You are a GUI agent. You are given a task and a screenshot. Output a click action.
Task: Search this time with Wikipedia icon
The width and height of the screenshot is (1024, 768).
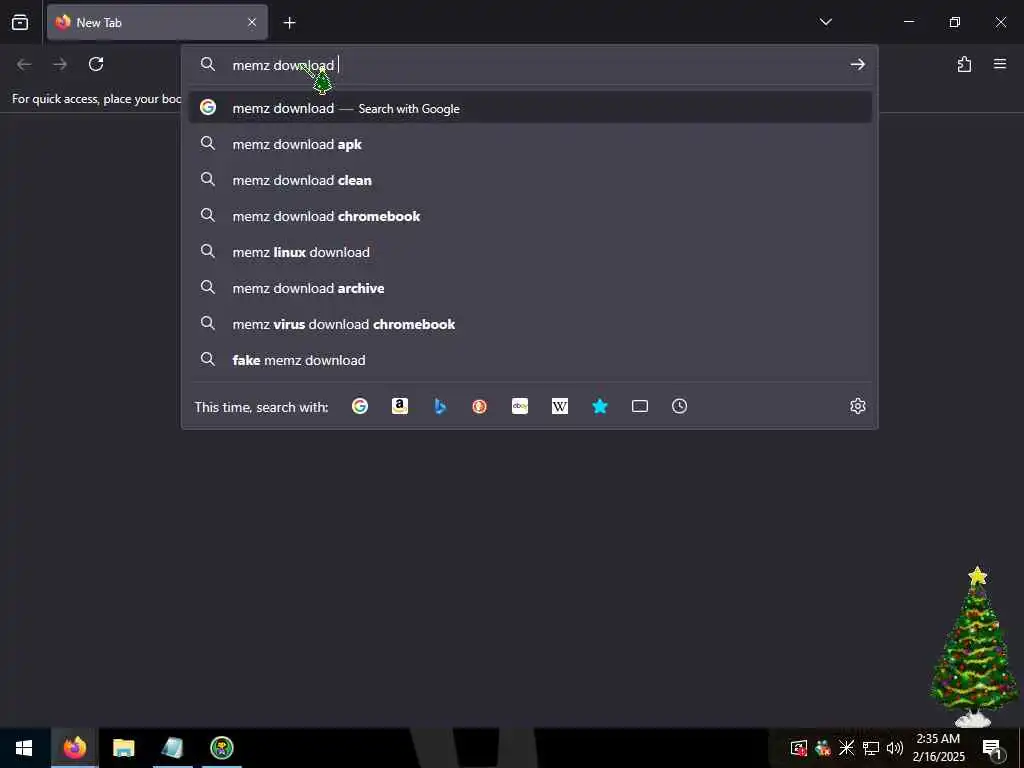560,406
